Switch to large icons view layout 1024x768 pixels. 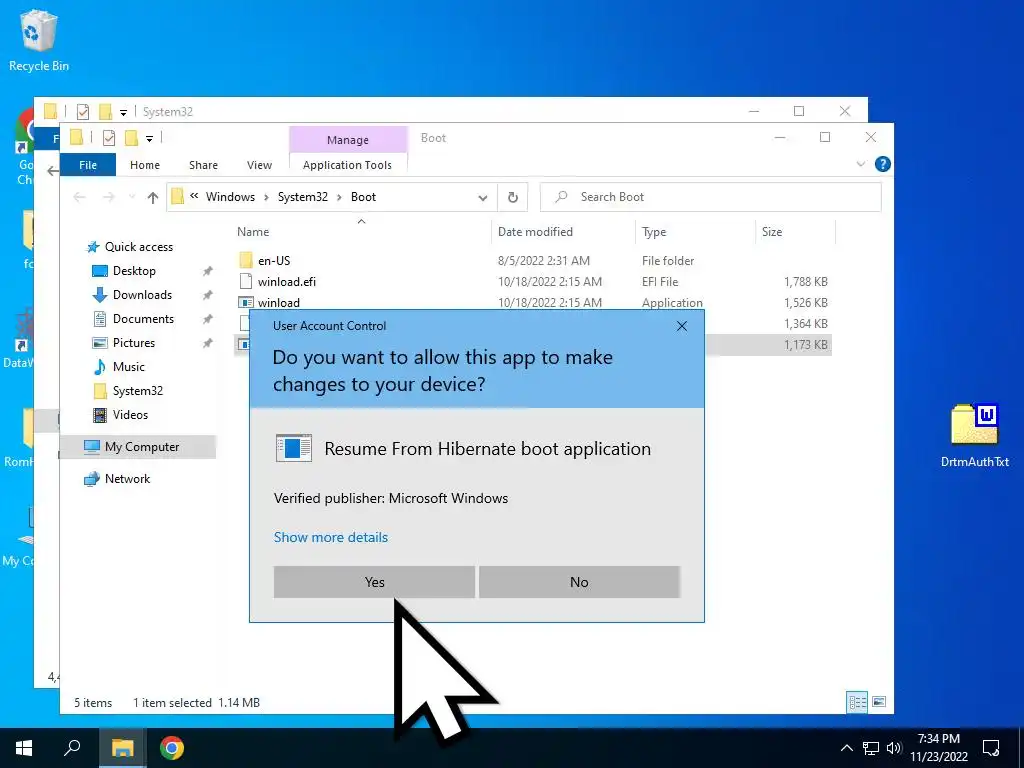879,702
